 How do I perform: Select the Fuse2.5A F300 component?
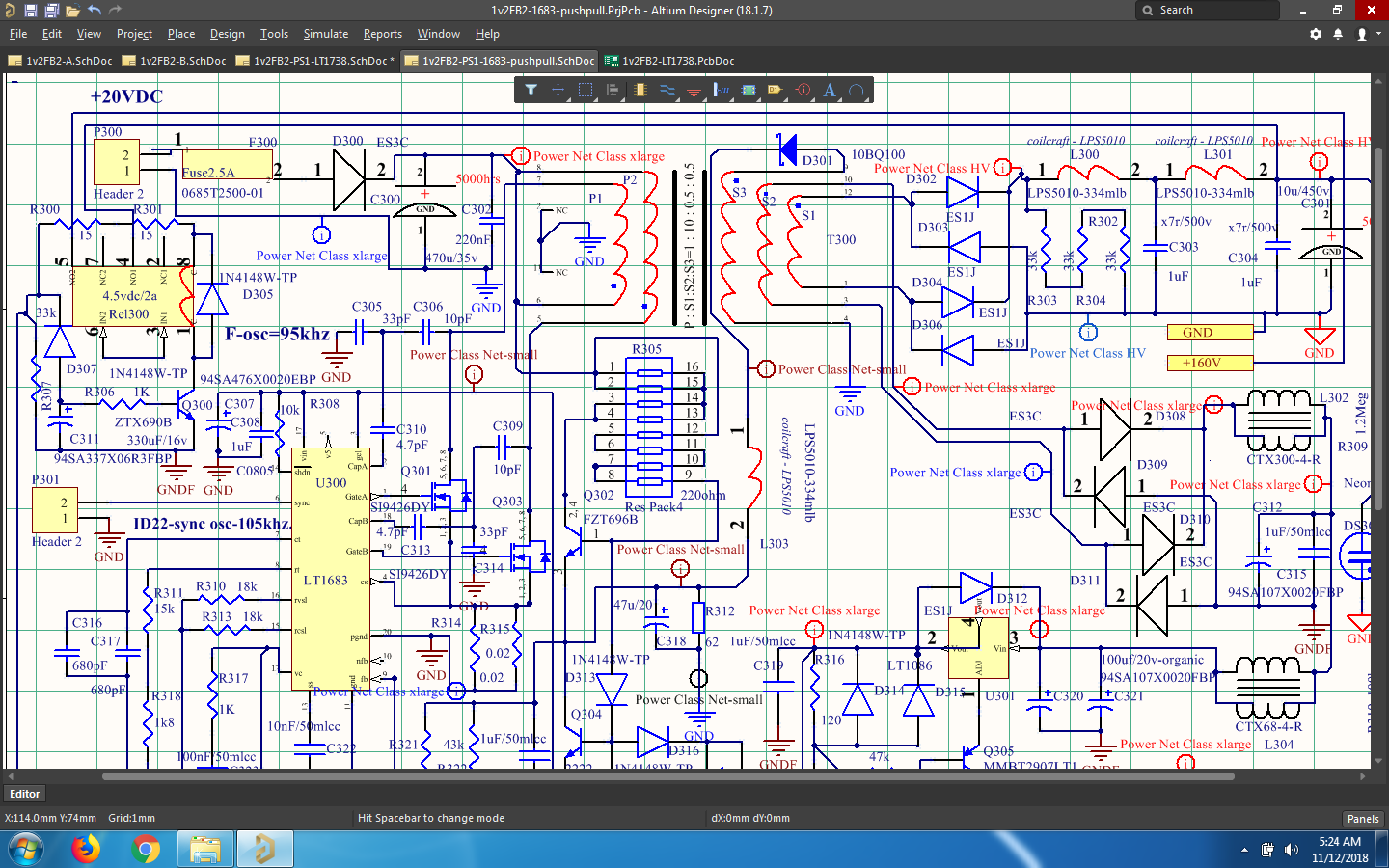(226, 165)
